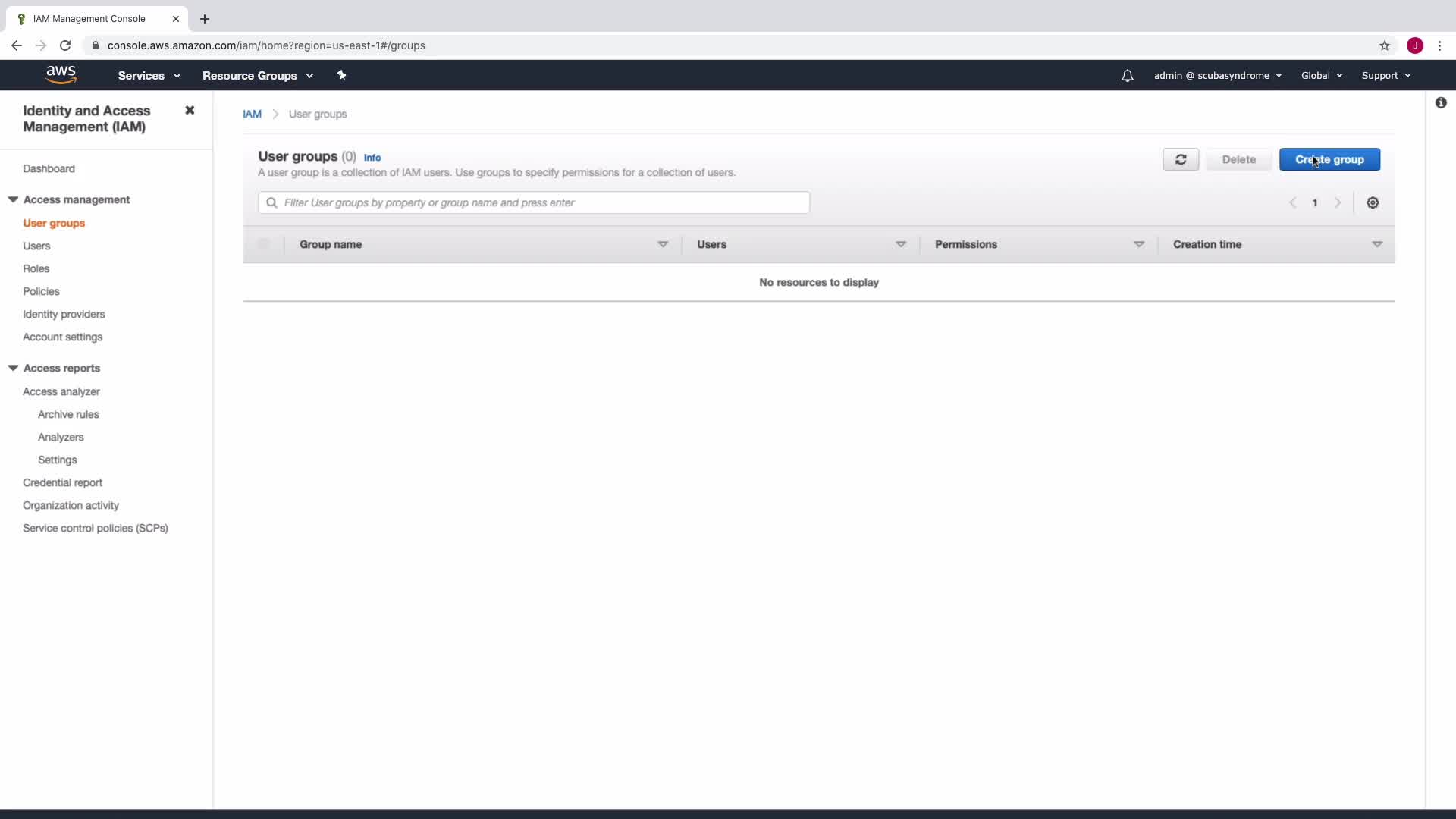
Task: Collapse the Access management section
Action: click(x=13, y=199)
